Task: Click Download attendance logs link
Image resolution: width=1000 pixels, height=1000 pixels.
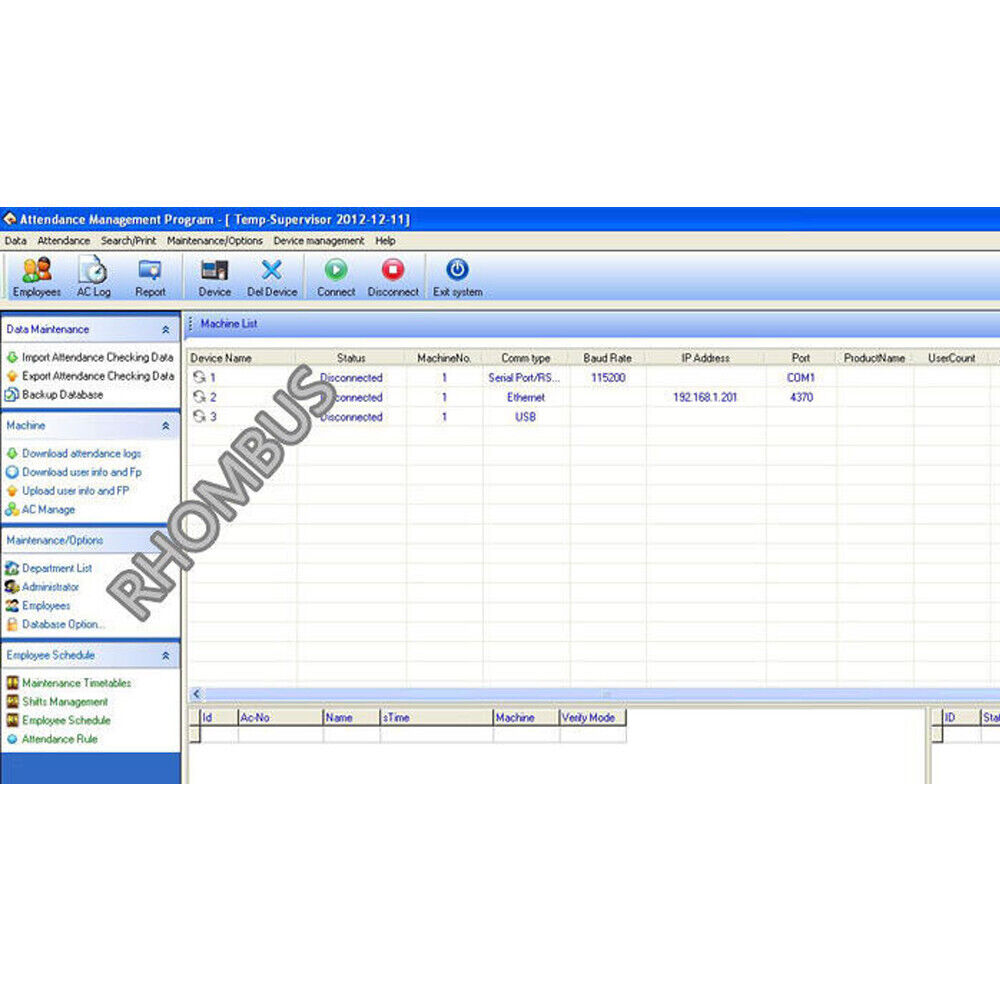Action: coord(81,454)
